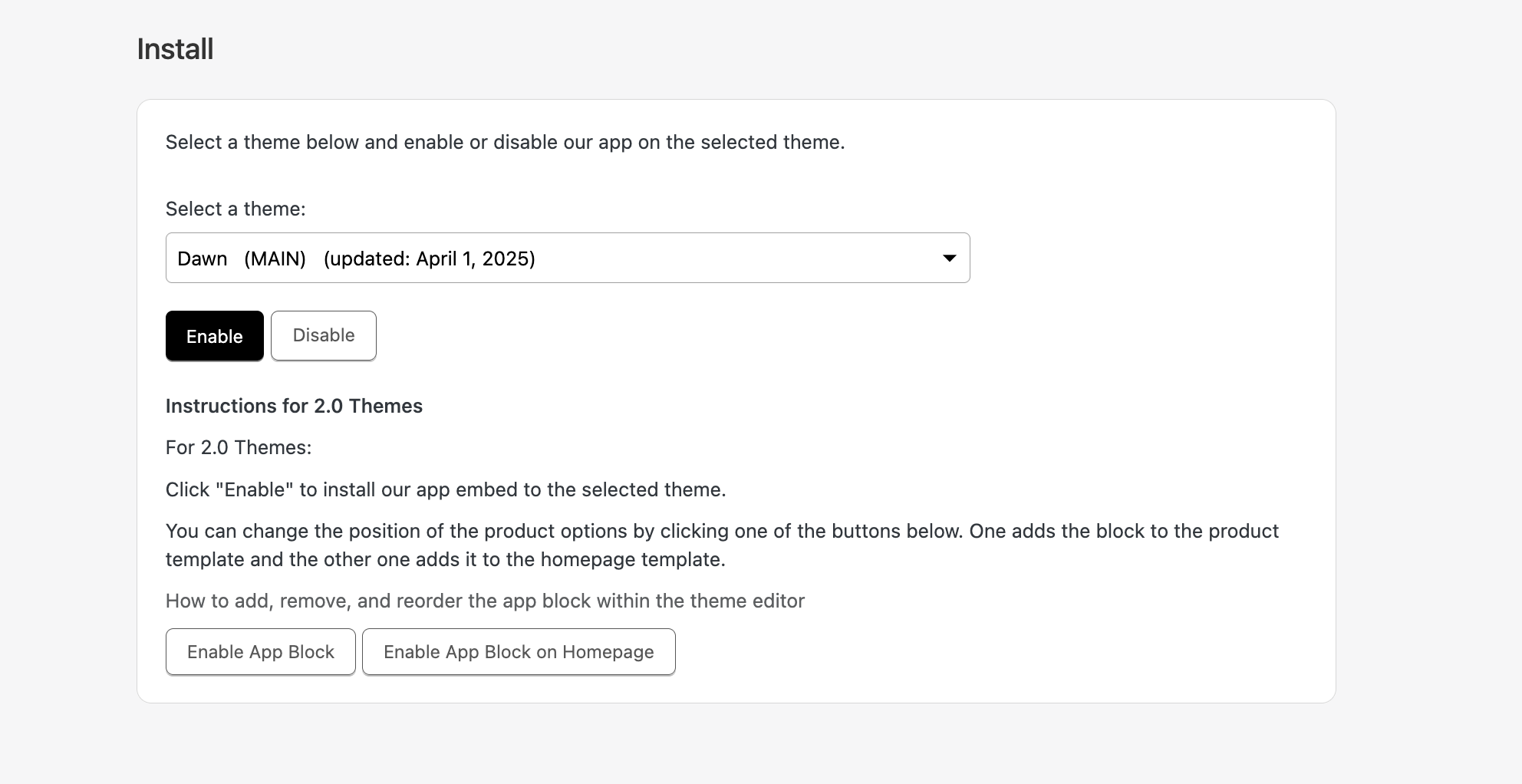Image resolution: width=1522 pixels, height=784 pixels.
Task: Click the Enable App Block button
Action: [x=261, y=652]
